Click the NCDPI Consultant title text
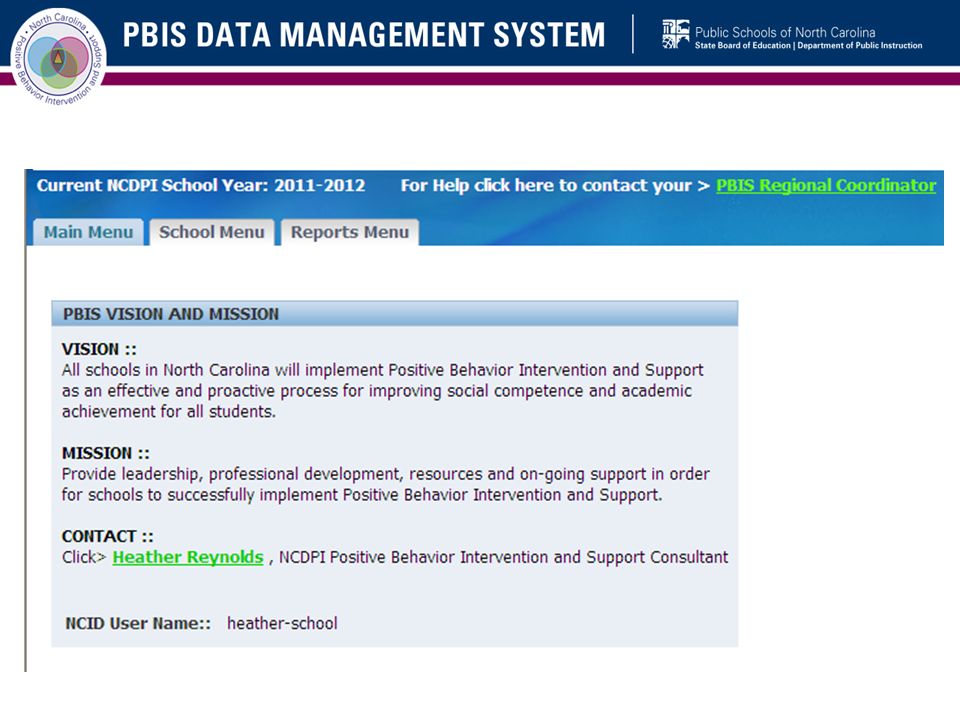Viewport: 960px width, 720px height. (503, 557)
